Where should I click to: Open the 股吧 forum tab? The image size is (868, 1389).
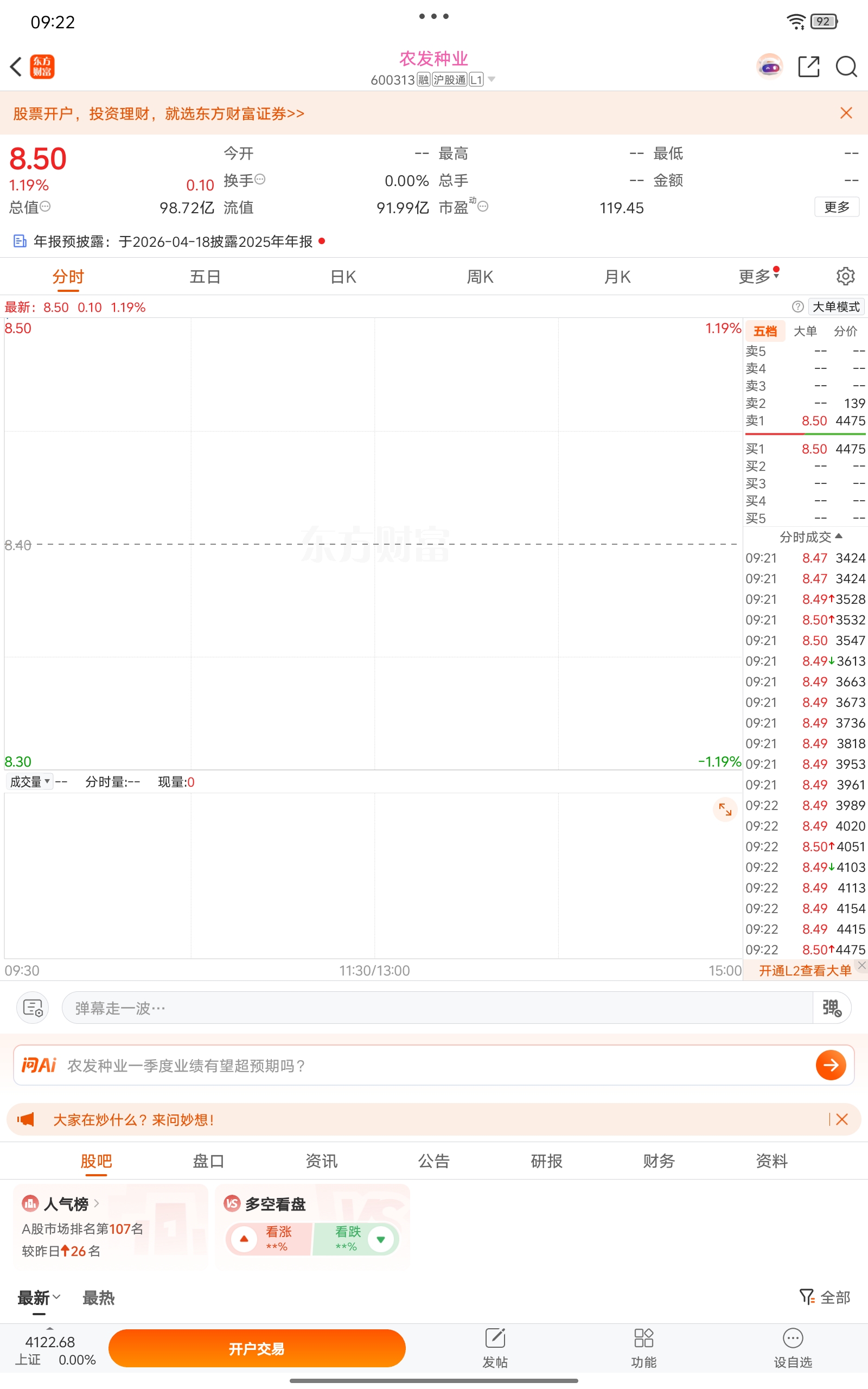tap(96, 1161)
